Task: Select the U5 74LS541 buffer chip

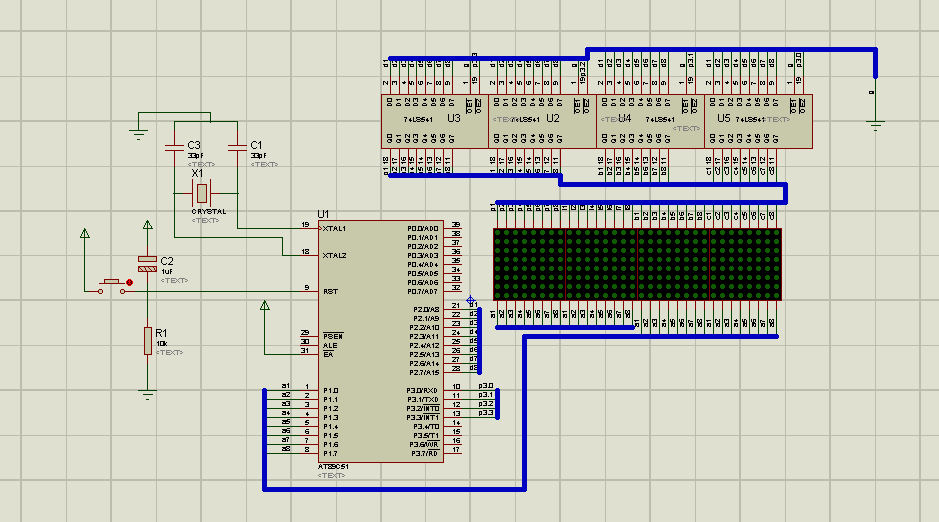Action: click(x=759, y=121)
